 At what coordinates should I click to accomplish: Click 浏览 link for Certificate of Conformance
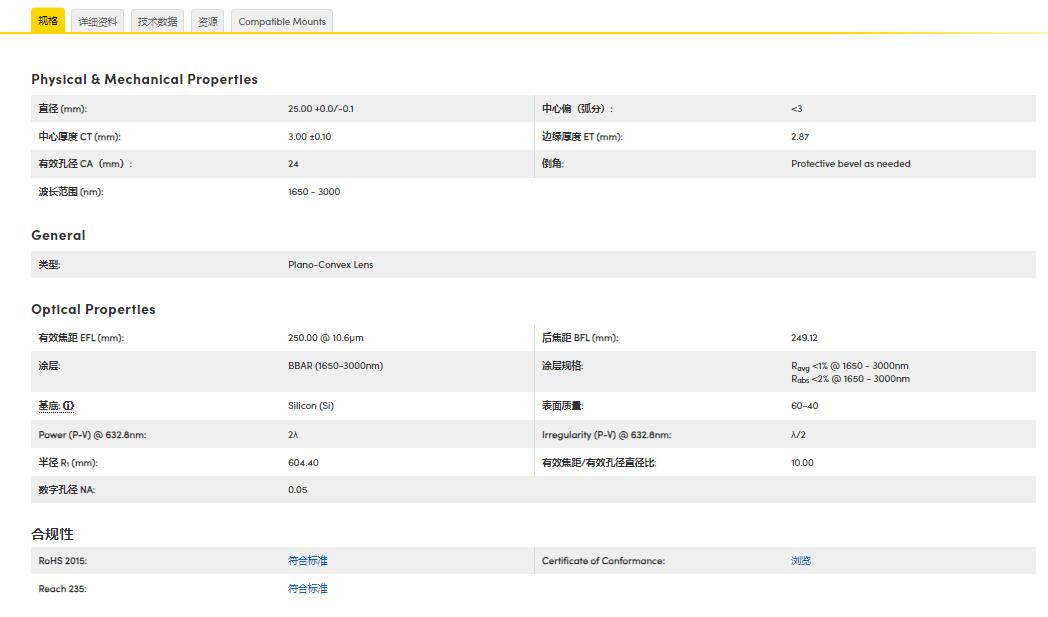click(801, 561)
